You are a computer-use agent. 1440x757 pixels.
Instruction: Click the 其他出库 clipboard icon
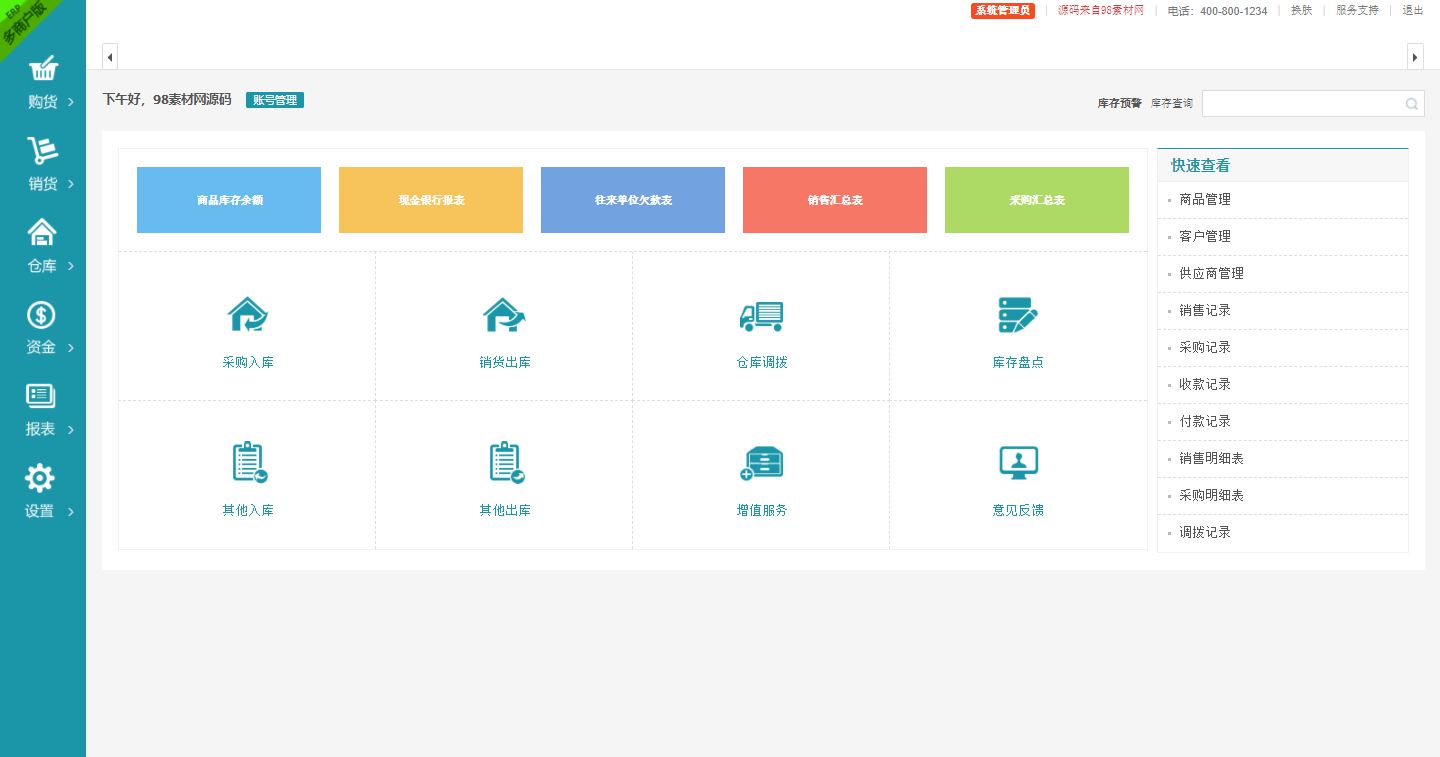point(504,463)
